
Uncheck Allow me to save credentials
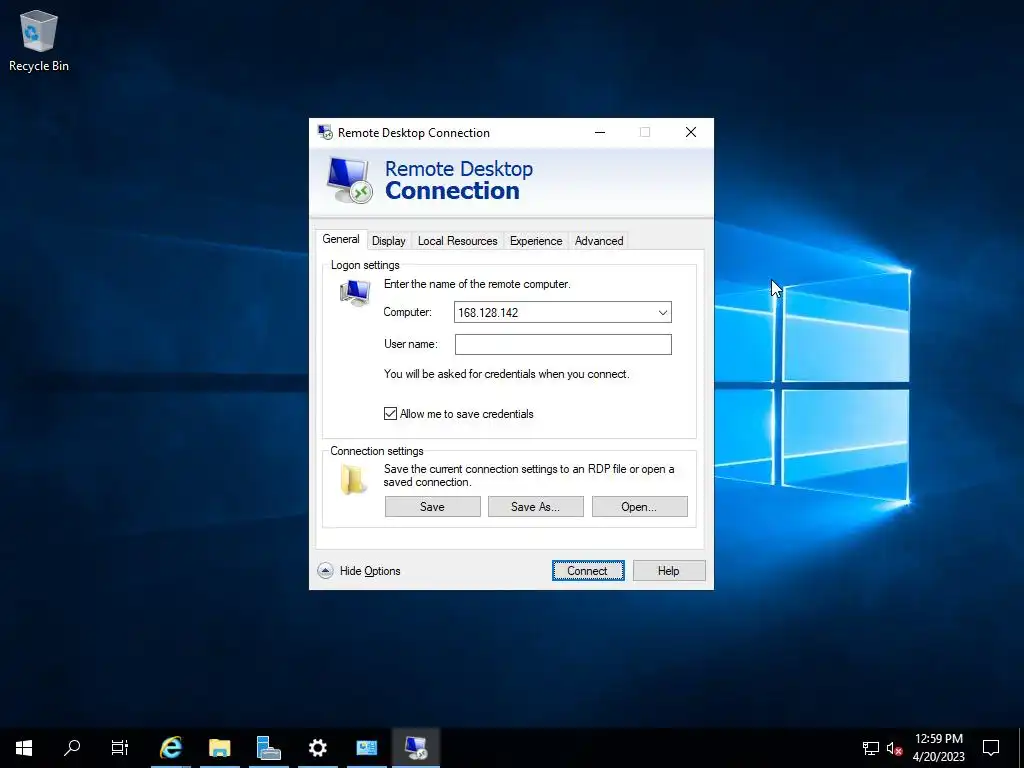(x=391, y=413)
